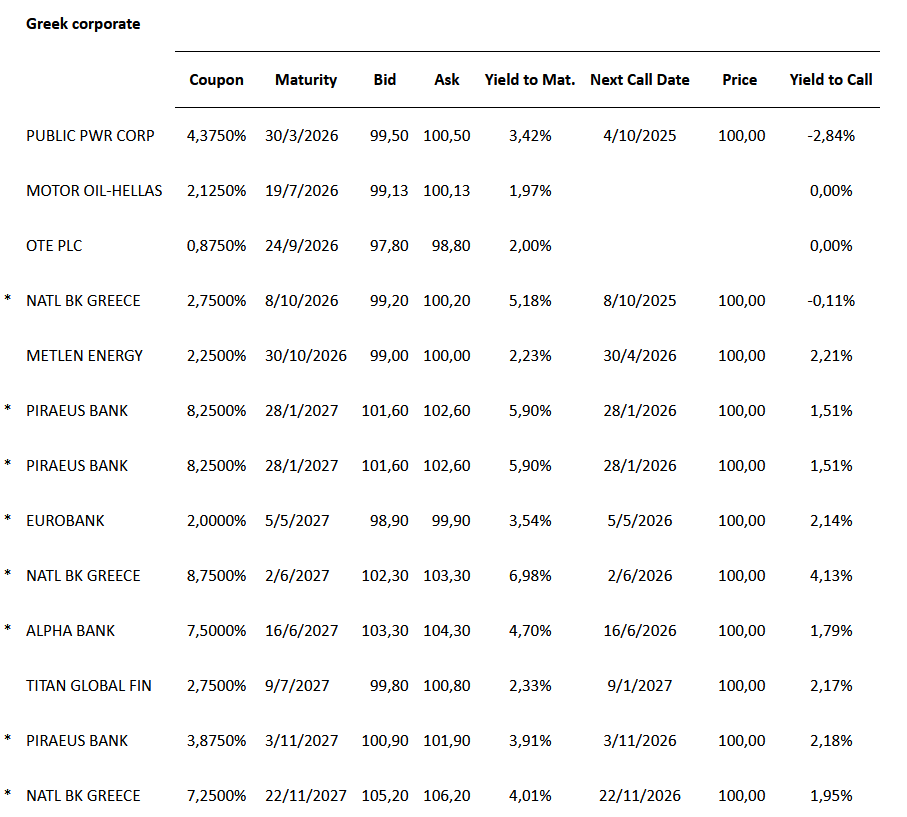Click the 6,98% yield to maturity cell
907x817 pixels.
coord(530,576)
